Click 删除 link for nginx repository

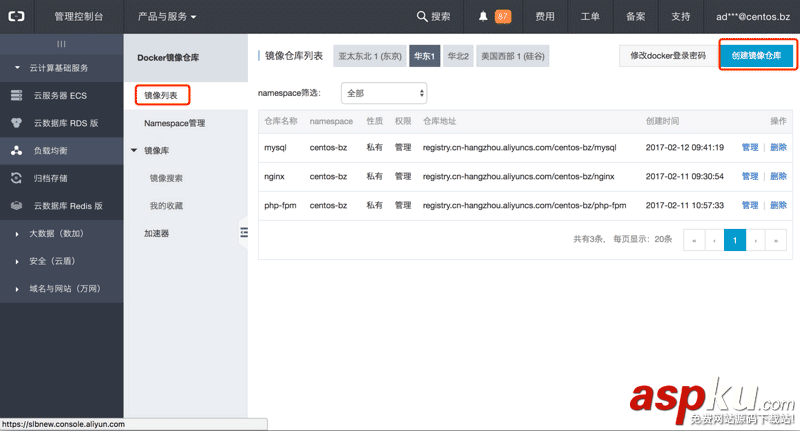point(779,176)
